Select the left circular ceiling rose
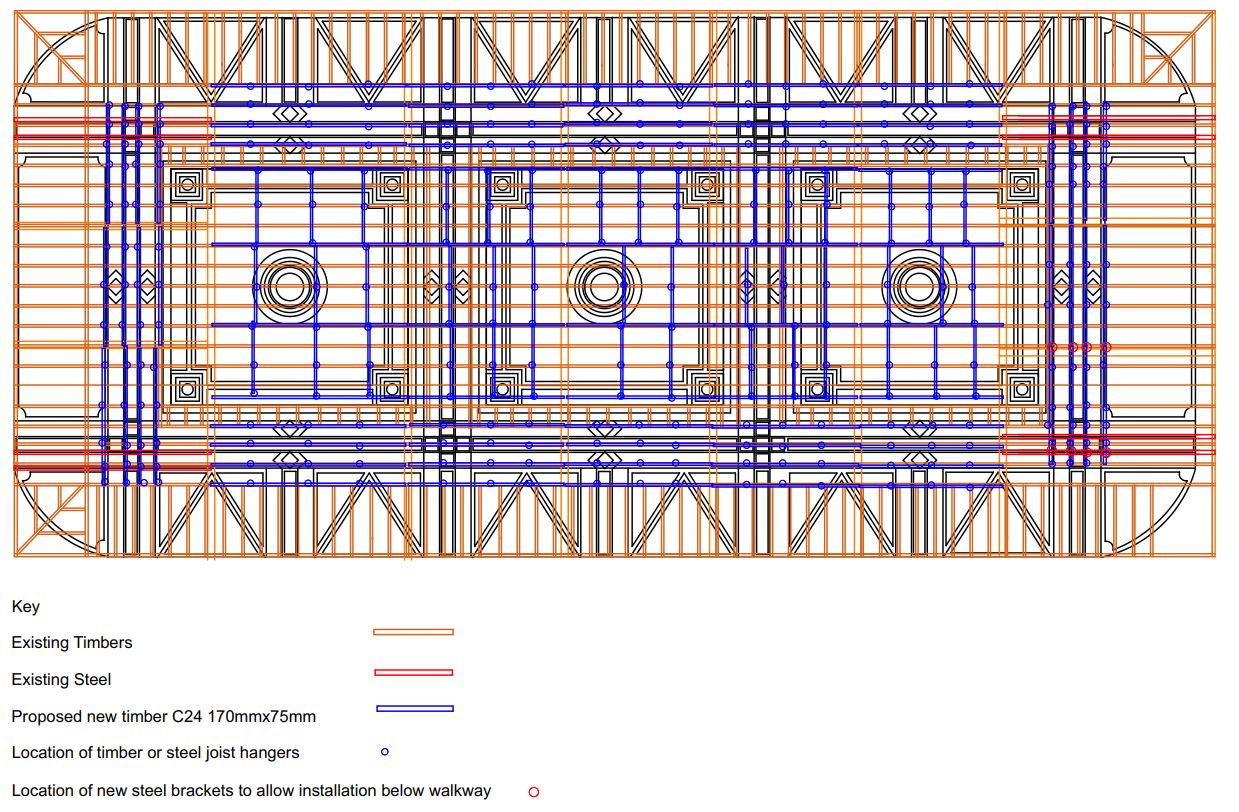This screenshot has width=1239, height=812. tap(291, 286)
